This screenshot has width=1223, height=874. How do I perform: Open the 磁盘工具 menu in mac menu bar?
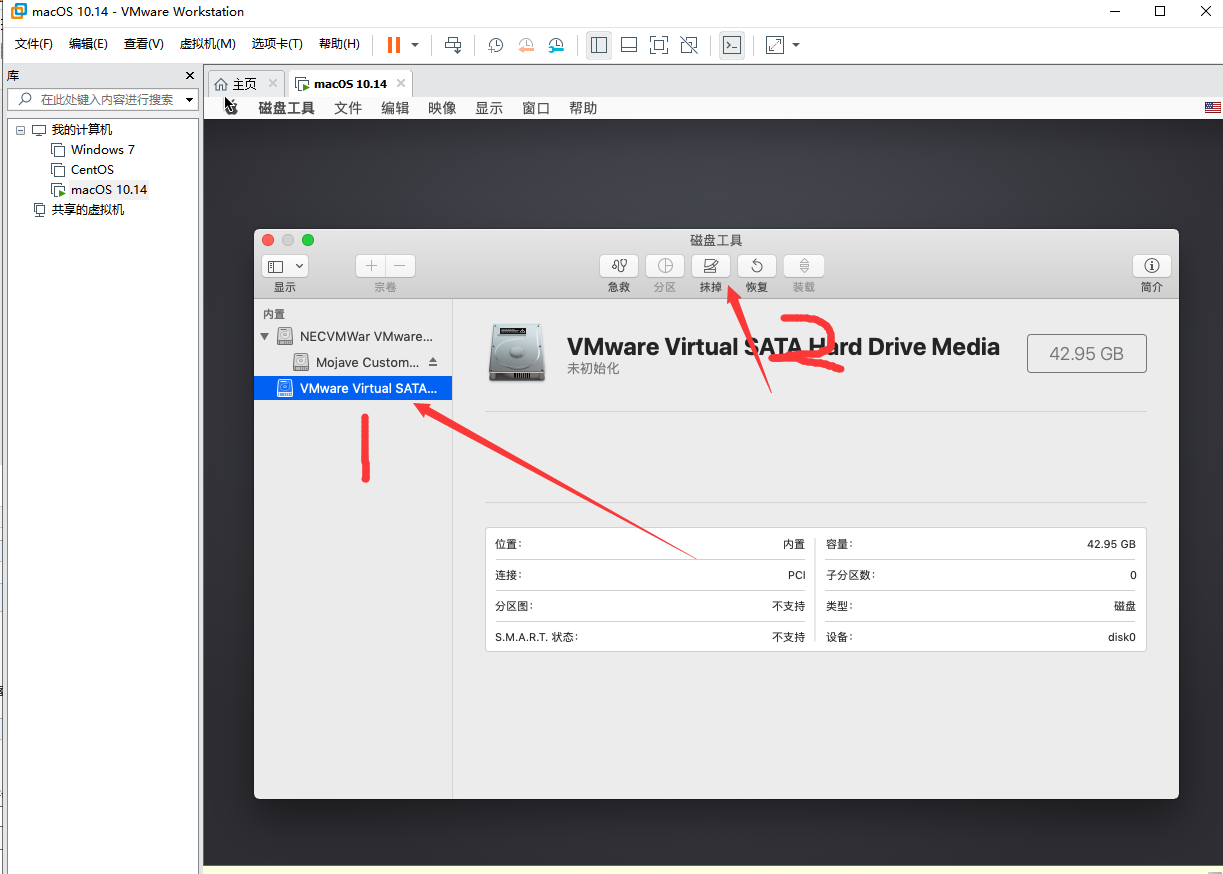coord(287,108)
